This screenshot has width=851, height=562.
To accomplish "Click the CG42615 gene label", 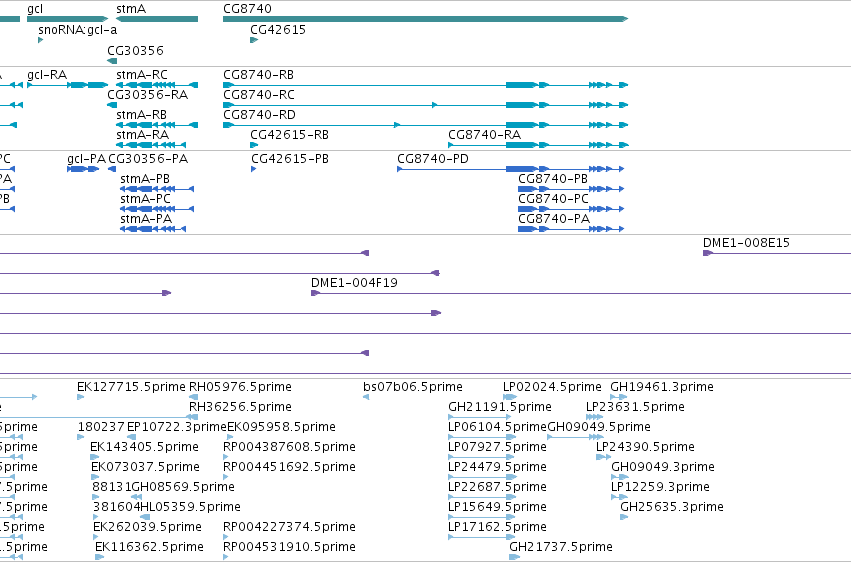I will pyautogui.click(x=278, y=29).
